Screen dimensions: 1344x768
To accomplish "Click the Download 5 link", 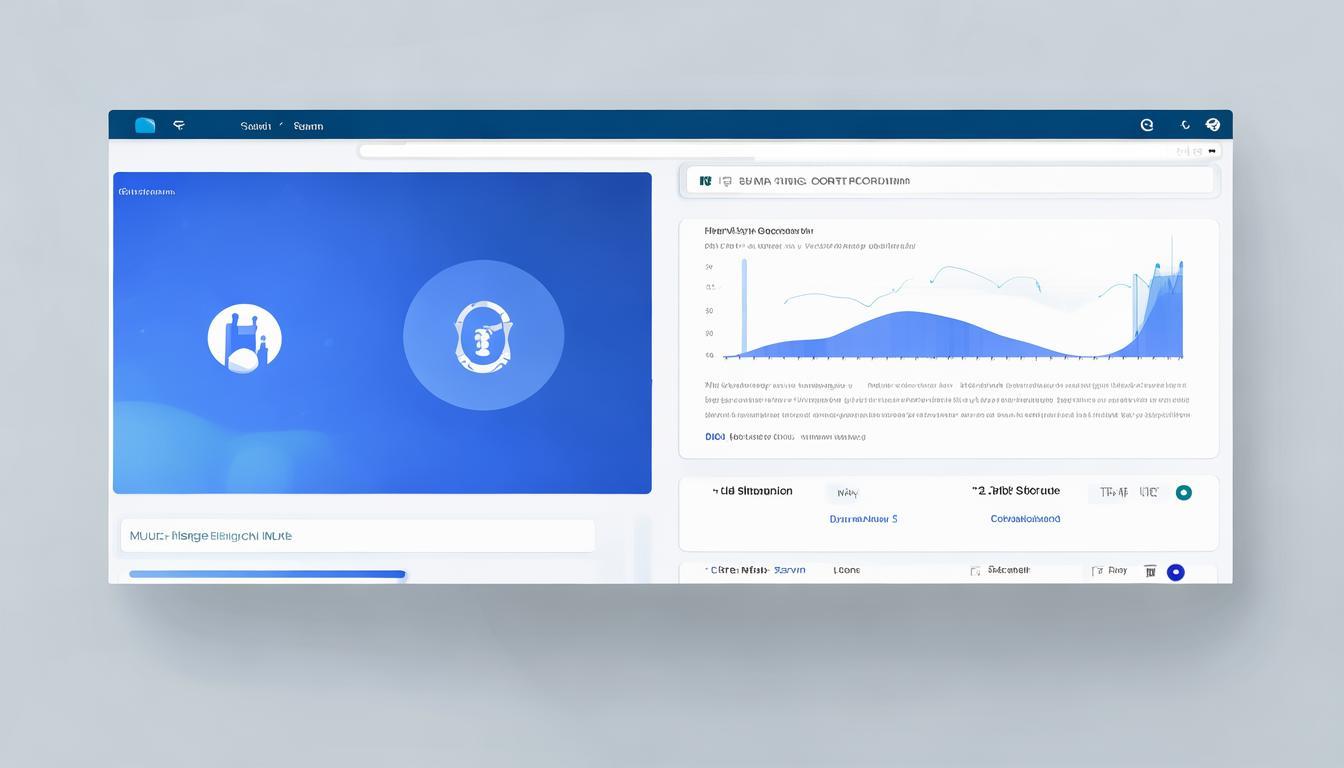I will [x=863, y=518].
